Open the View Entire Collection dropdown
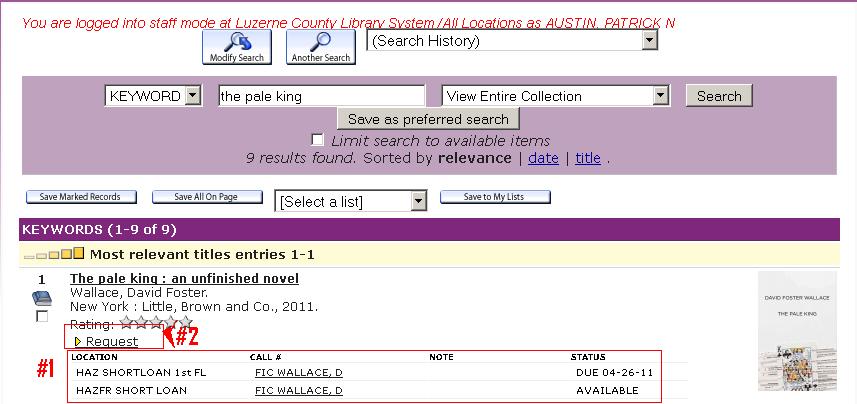The width and height of the screenshot is (857, 404). pos(555,96)
